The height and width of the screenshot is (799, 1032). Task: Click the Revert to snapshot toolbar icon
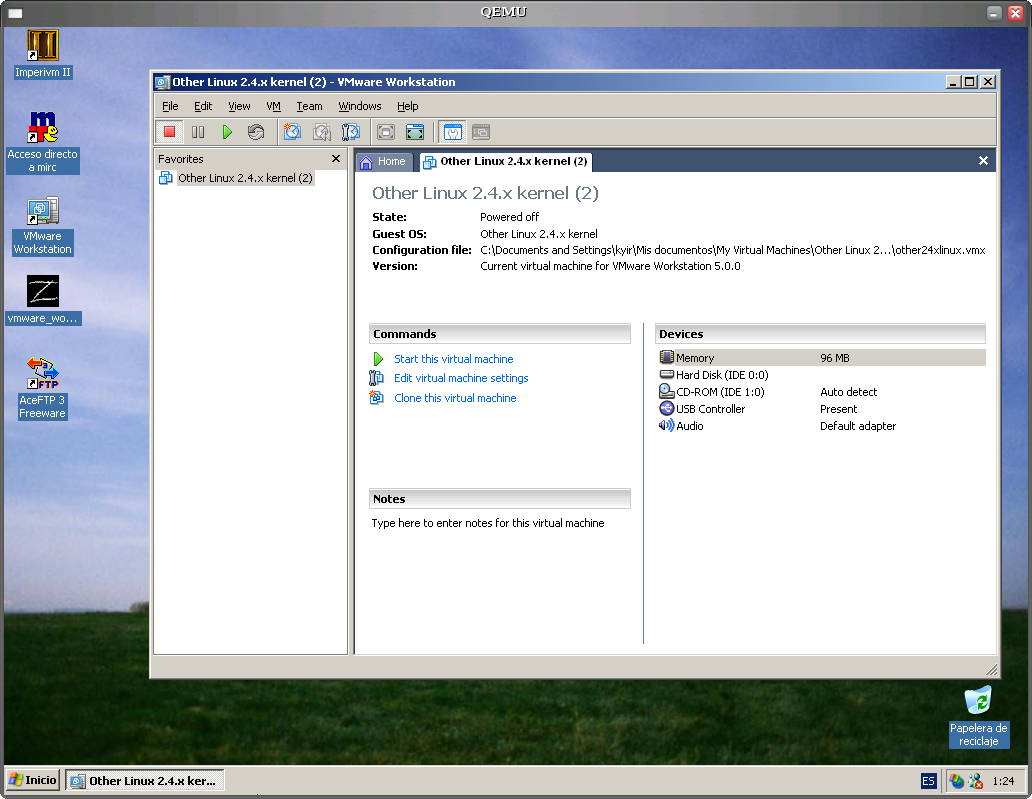tap(322, 132)
